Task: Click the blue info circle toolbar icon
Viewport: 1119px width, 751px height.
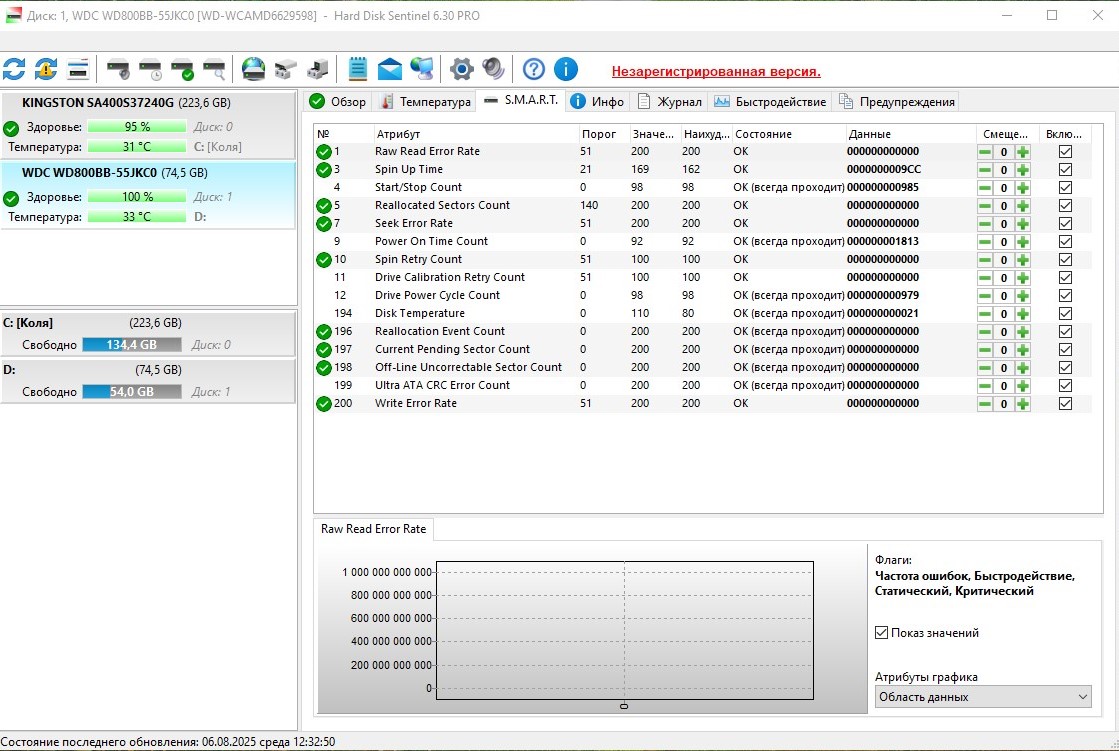Action: pos(566,69)
